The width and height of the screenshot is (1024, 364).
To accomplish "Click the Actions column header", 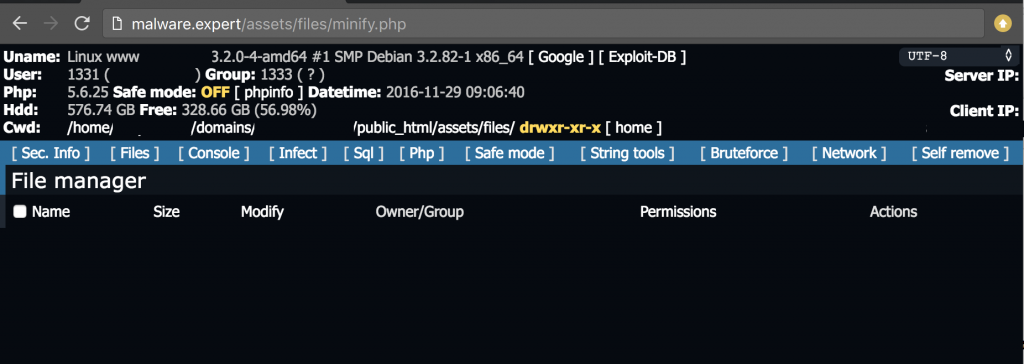I will click(893, 212).
